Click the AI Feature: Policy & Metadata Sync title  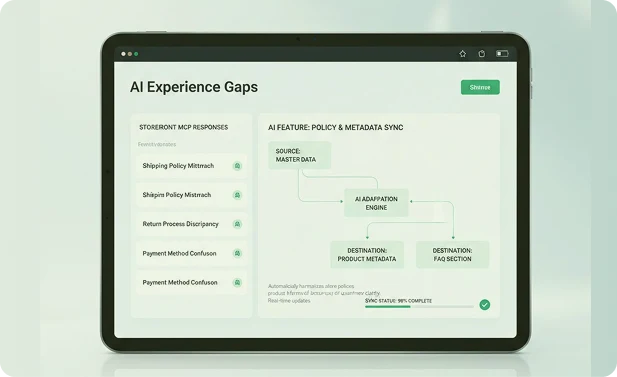(x=336, y=128)
